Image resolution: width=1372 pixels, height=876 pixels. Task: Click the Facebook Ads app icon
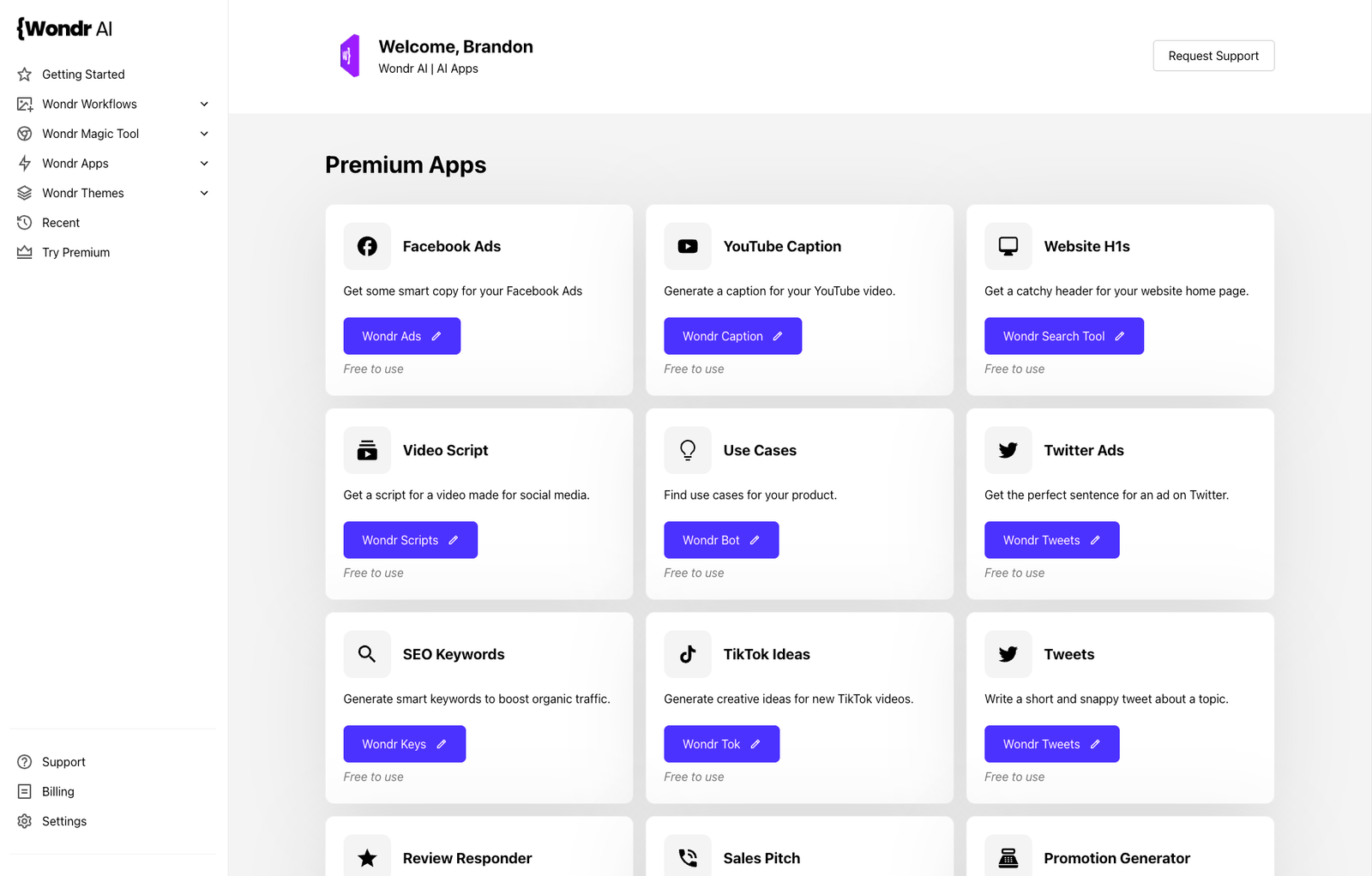pos(366,246)
